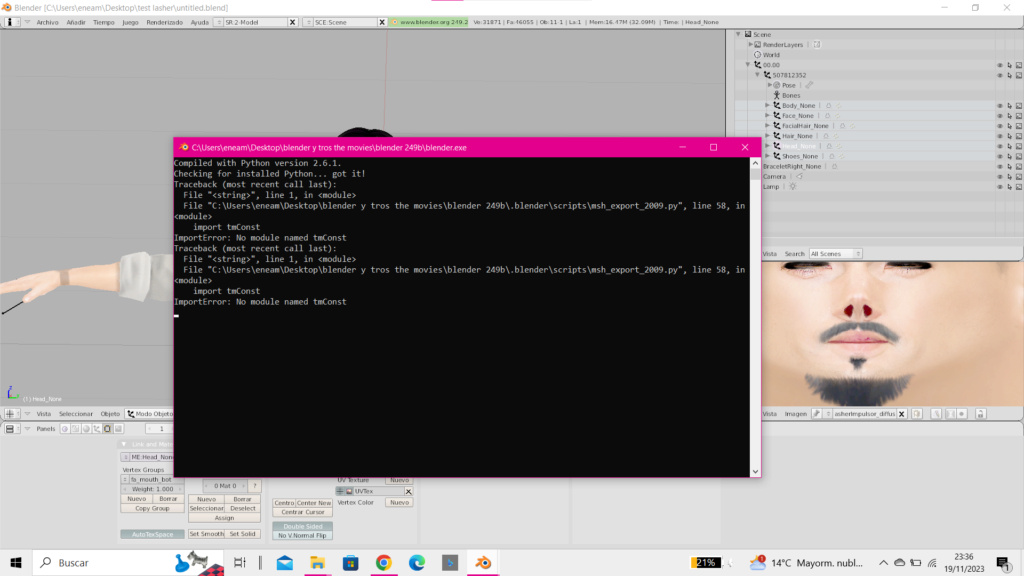Image resolution: width=1024 pixels, height=576 pixels.
Task: Switch to Object panels icon
Action: [x=97, y=429]
